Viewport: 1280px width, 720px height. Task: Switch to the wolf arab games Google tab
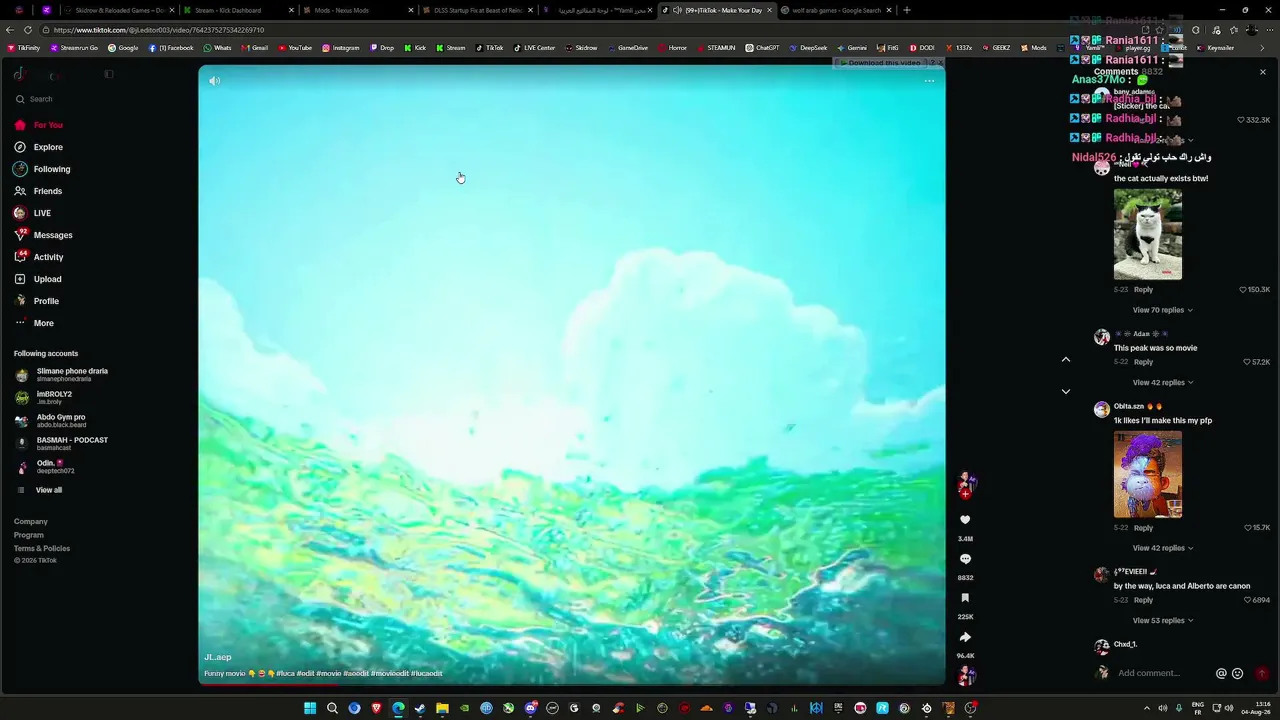tap(836, 10)
